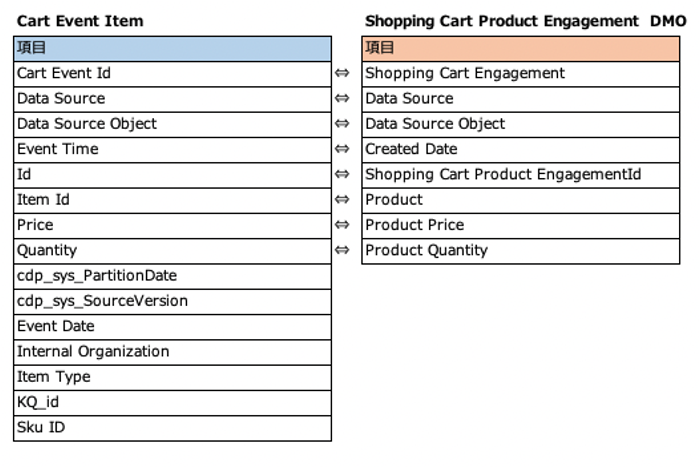Click the blue 項目 header cell

173,48
